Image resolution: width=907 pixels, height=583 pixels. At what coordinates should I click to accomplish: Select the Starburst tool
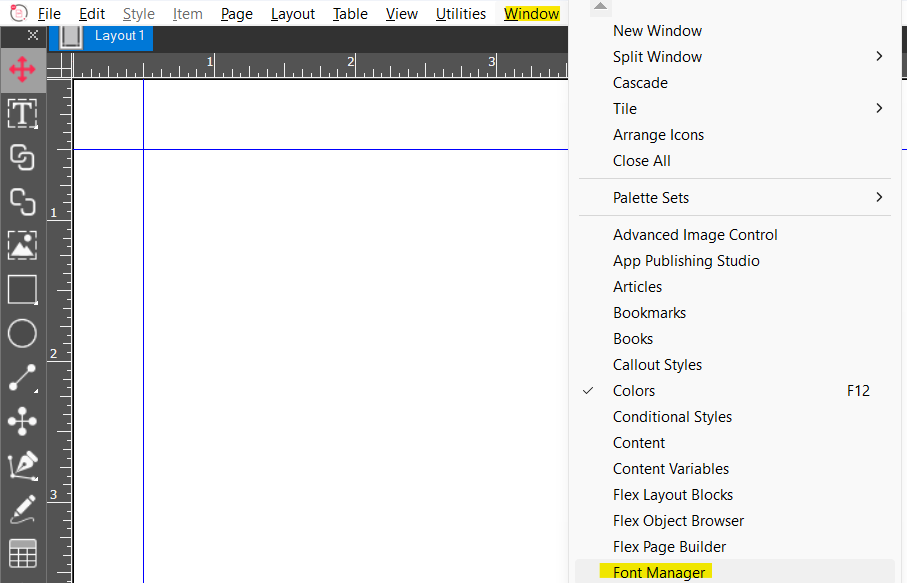coord(22,421)
